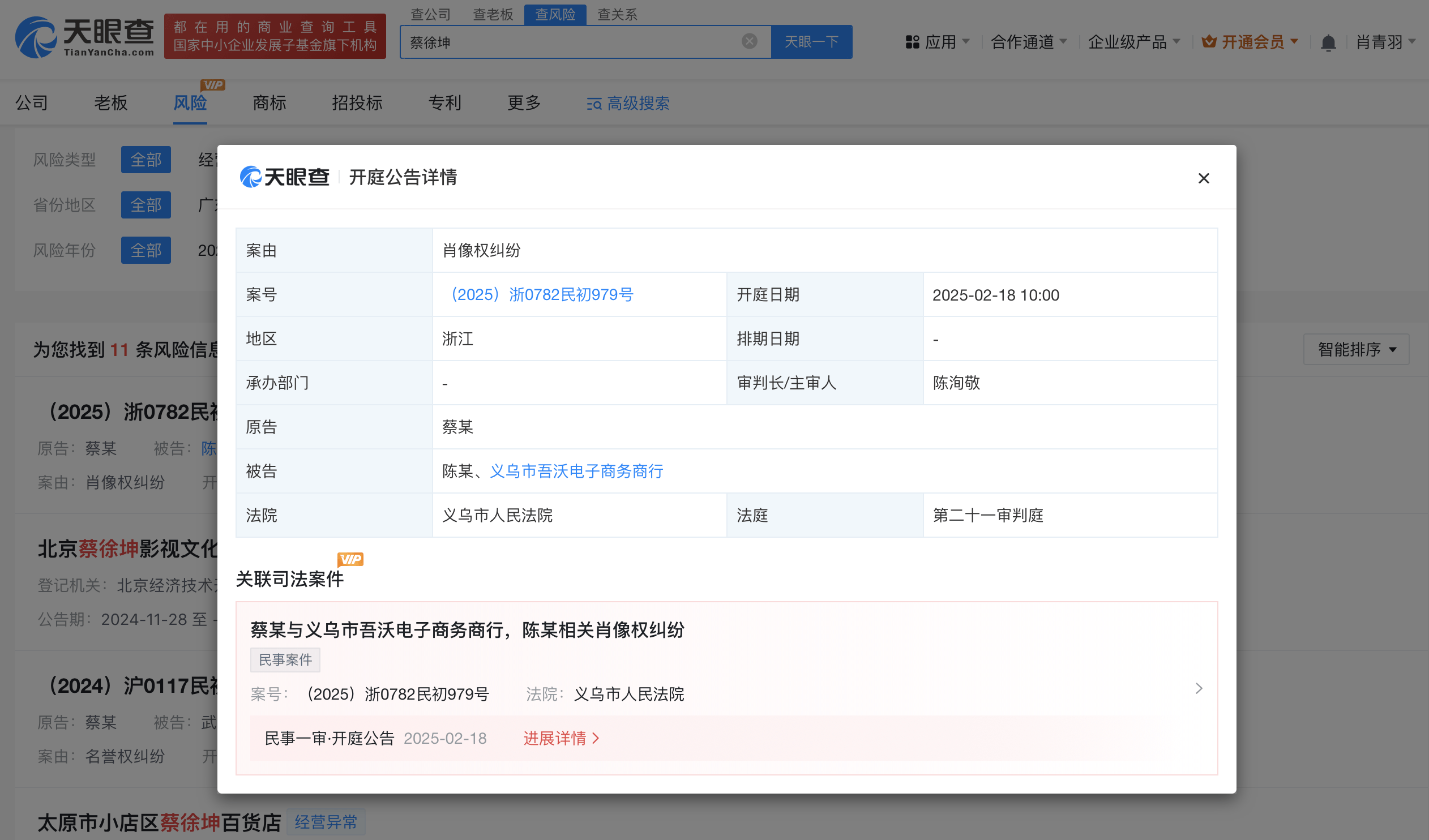Open 义乌市吾沃电子商务商行 defendant link
This screenshot has height=840, width=1429.
(x=576, y=471)
